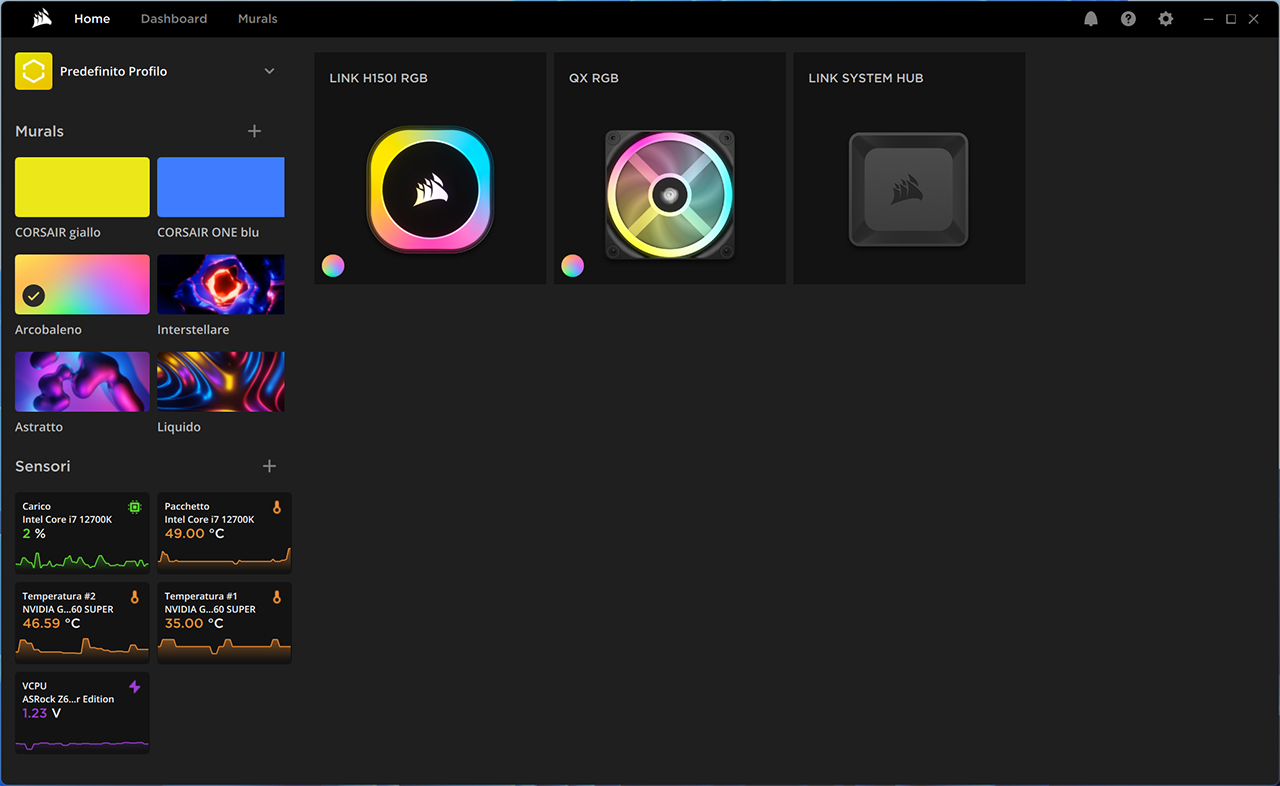1280x786 pixels.
Task: Click the green chip icon on the Carico sensor
Action: (x=135, y=507)
